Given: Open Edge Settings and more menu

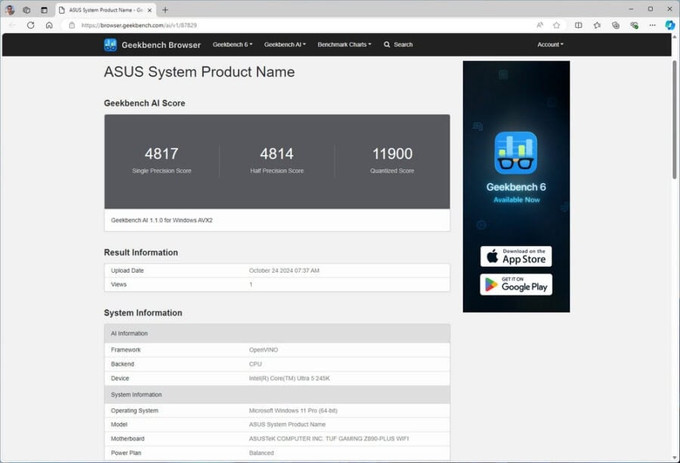Looking at the screenshot, I should [652, 25].
